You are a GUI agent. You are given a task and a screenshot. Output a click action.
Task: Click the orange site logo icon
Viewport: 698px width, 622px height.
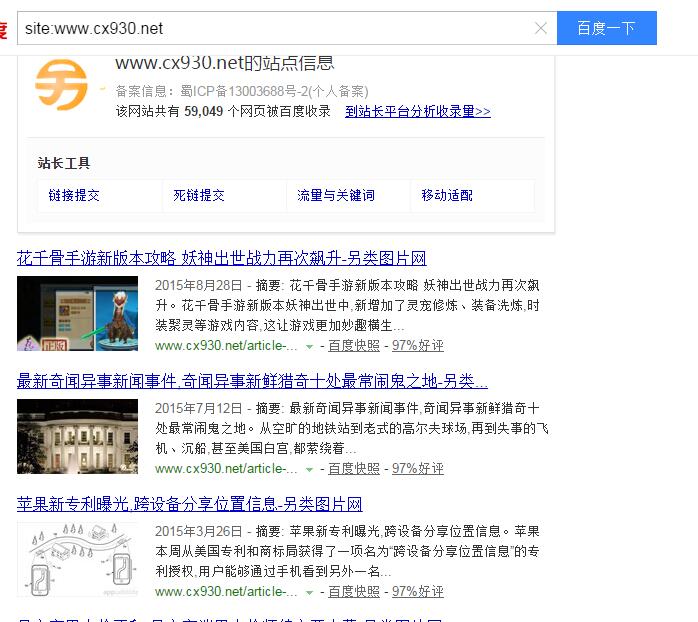[61, 85]
